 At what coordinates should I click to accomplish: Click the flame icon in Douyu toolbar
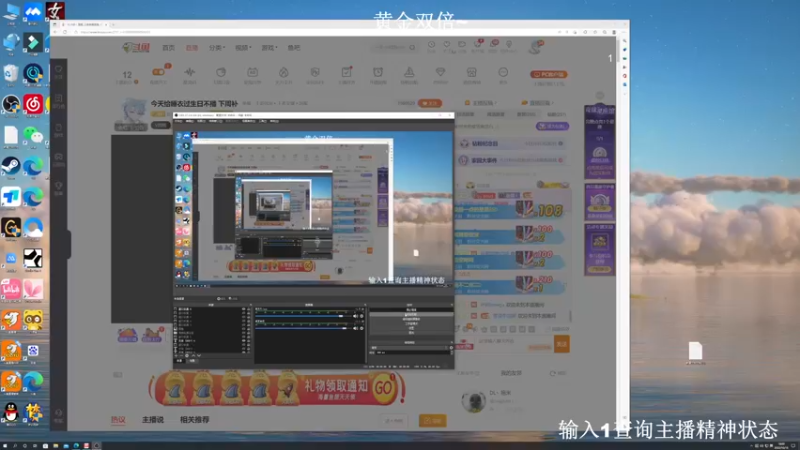pyautogui.click(x=284, y=72)
